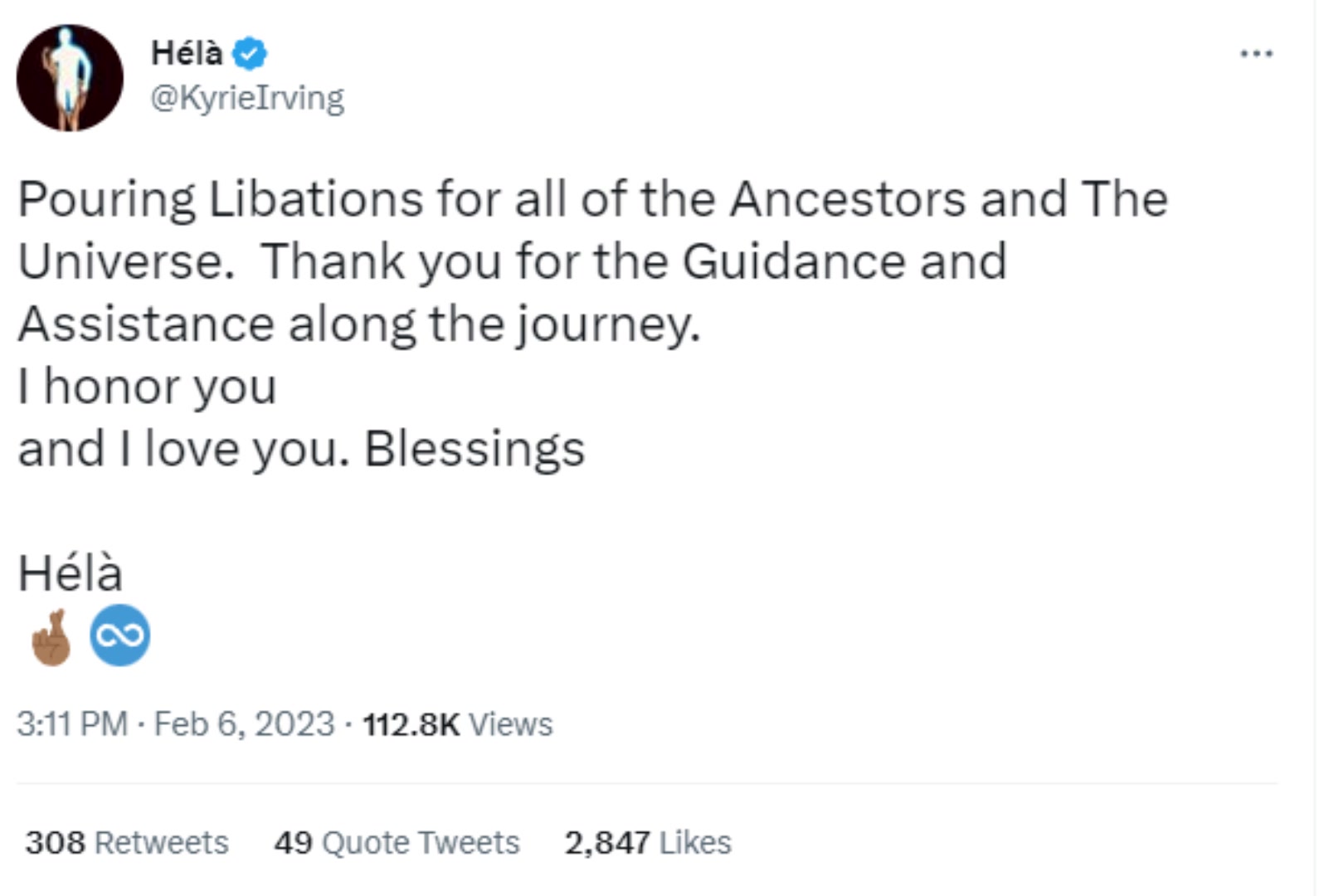Click the 'I honor you' line
This screenshot has width=1319, height=896.
tap(148, 387)
